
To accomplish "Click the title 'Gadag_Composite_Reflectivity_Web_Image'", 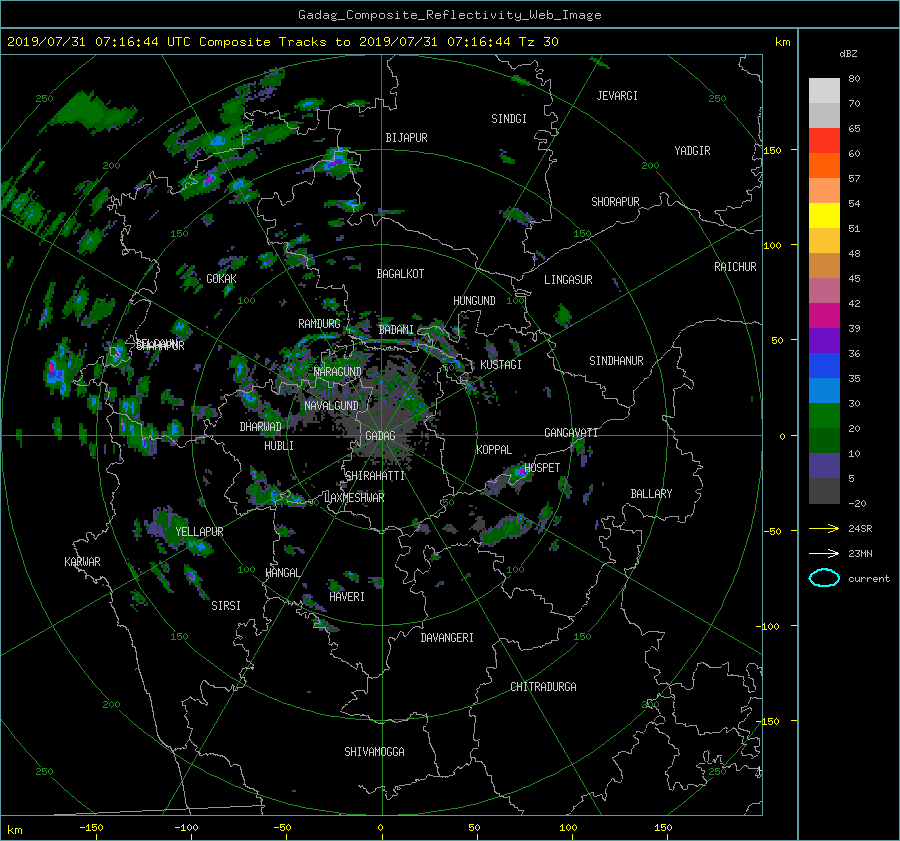I will pos(449,15).
